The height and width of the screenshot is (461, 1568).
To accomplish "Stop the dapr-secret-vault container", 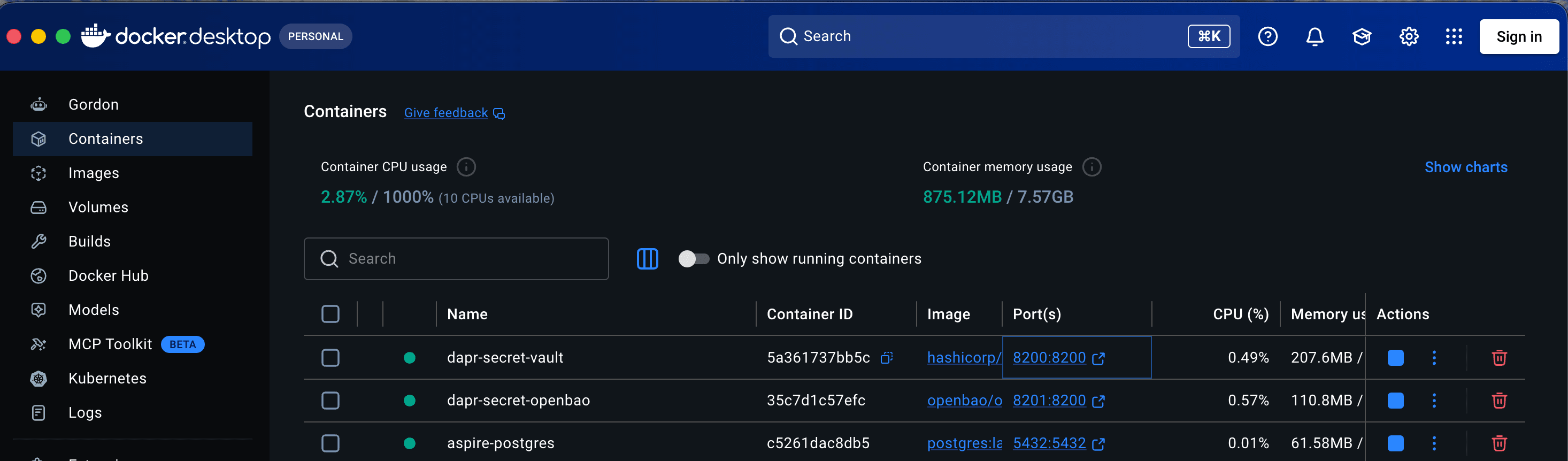I will (1395, 358).
